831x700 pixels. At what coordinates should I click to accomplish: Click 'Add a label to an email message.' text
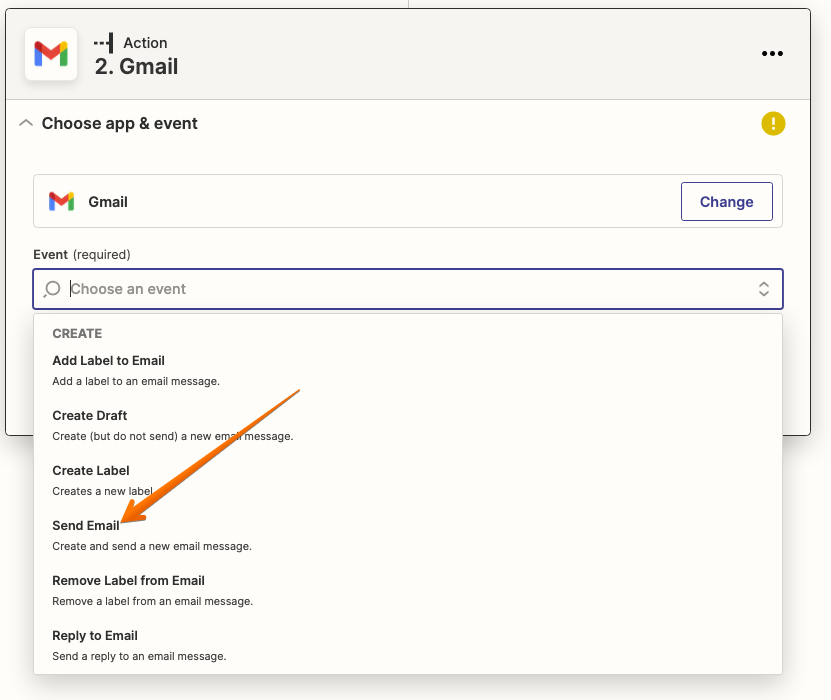(x=136, y=381)
